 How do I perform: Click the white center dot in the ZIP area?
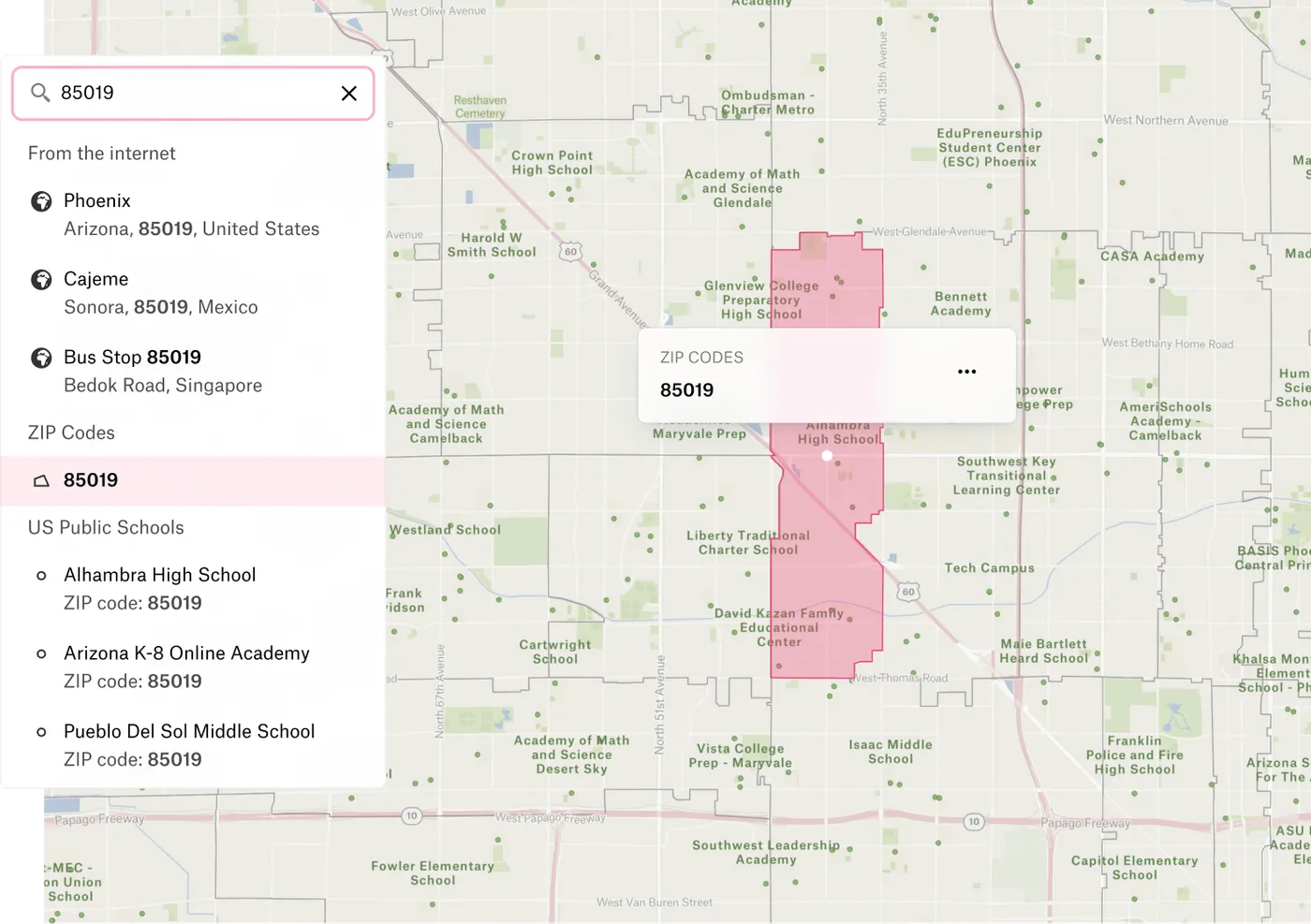point(827,456)
